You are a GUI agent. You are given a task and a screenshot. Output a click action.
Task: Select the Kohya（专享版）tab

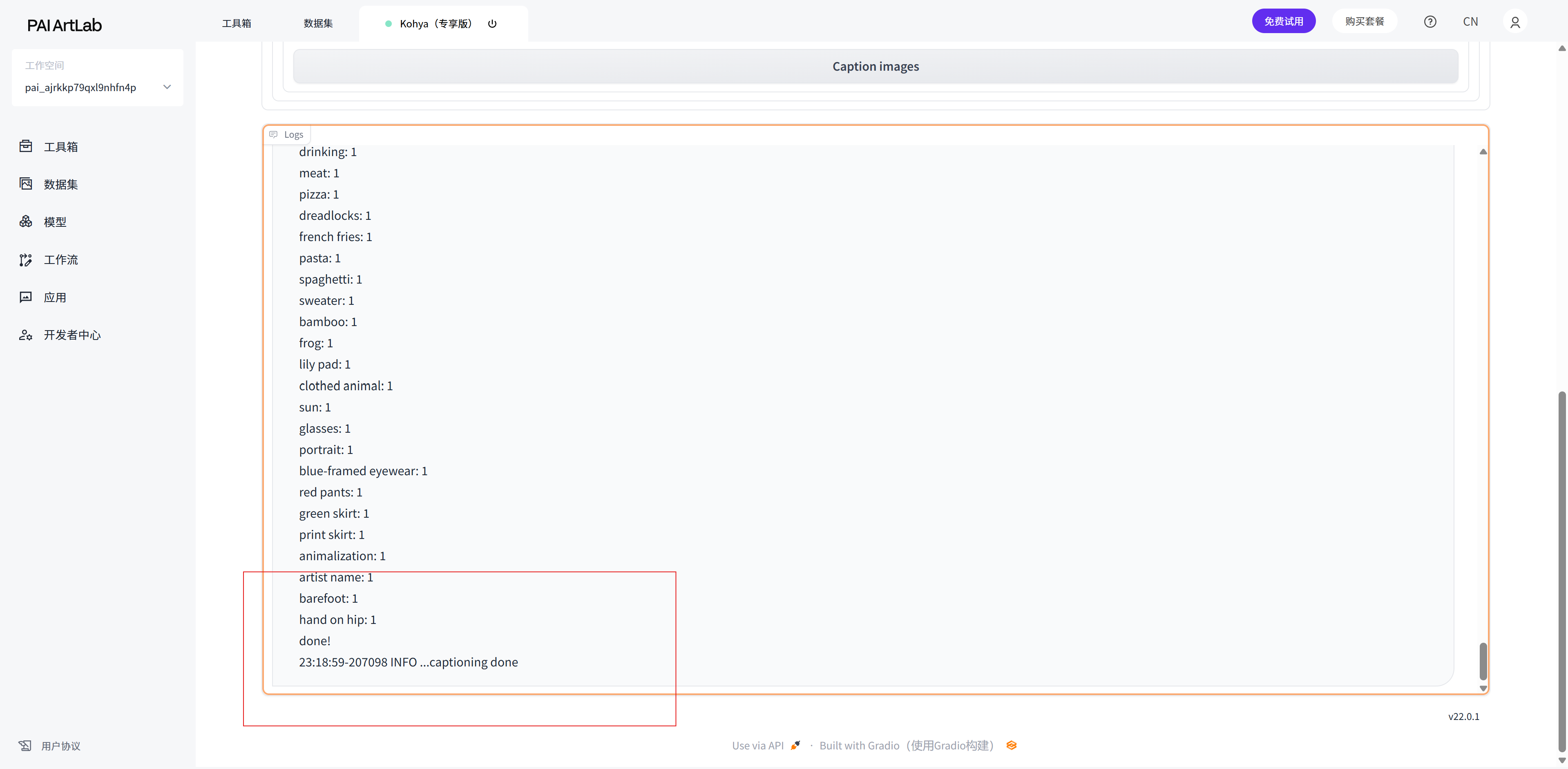435,24
